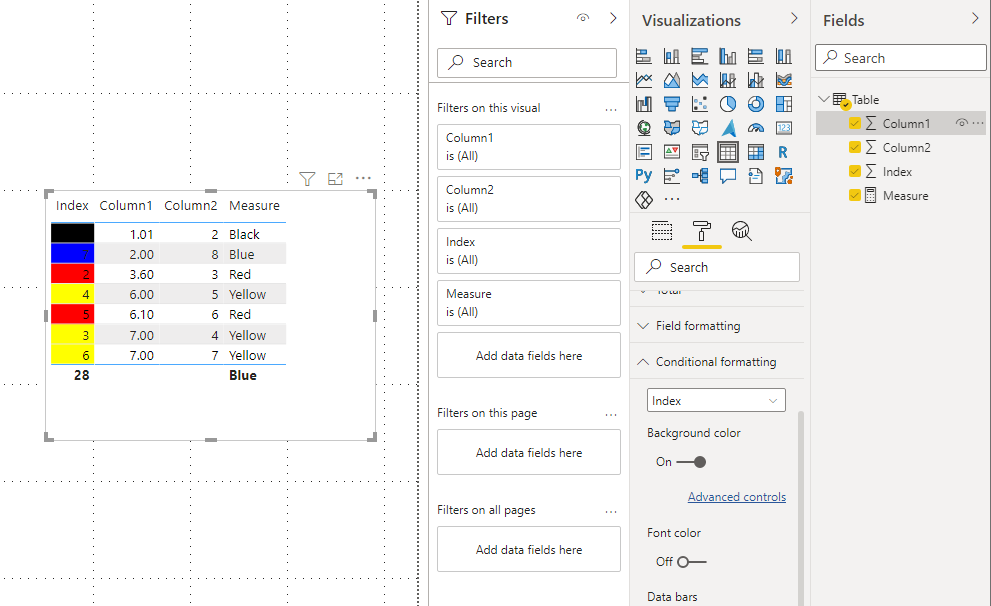
Task: Select the Python visual
Action: click(643, 176)
